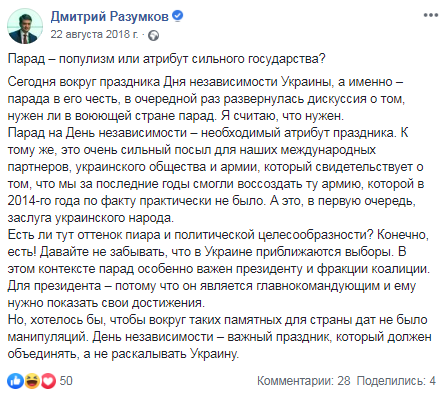Click the line starting 'Есть ли тут оттенок'
Screen dimensions: 444x397
tap(218, 235)
